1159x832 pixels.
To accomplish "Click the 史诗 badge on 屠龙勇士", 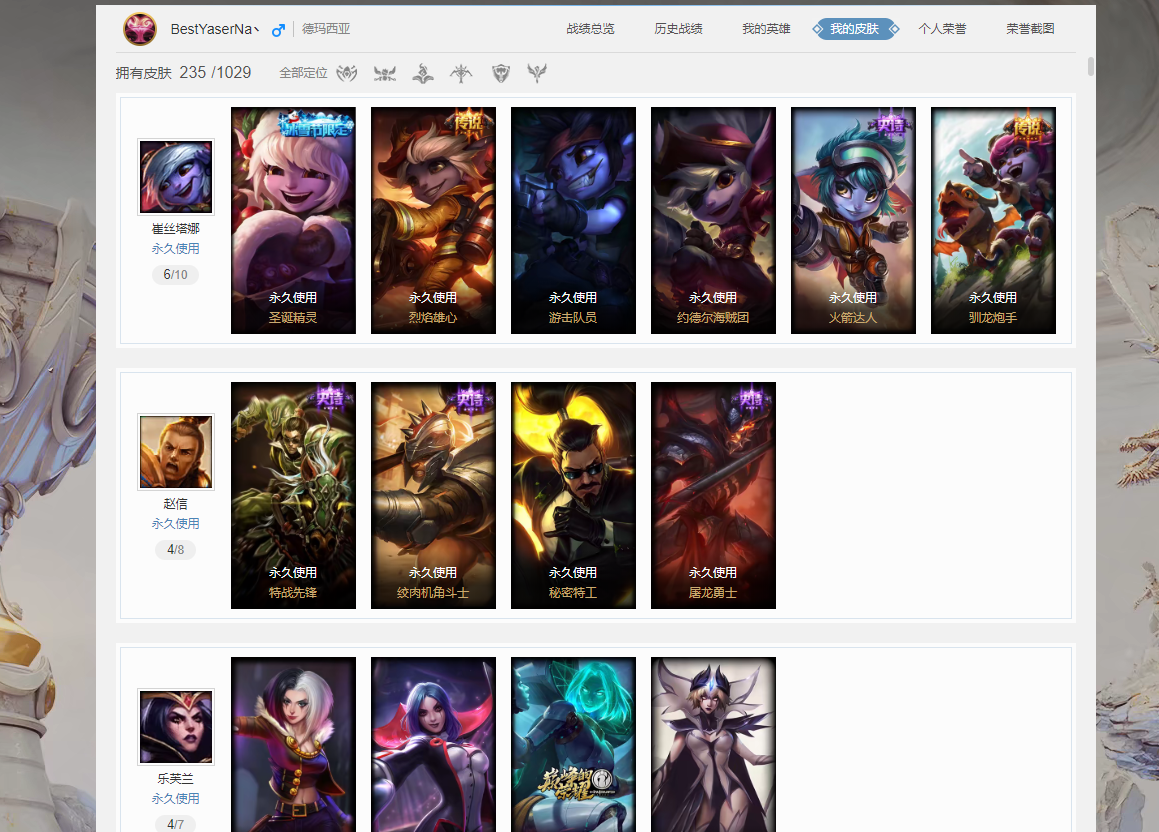I will coord(750,398).
